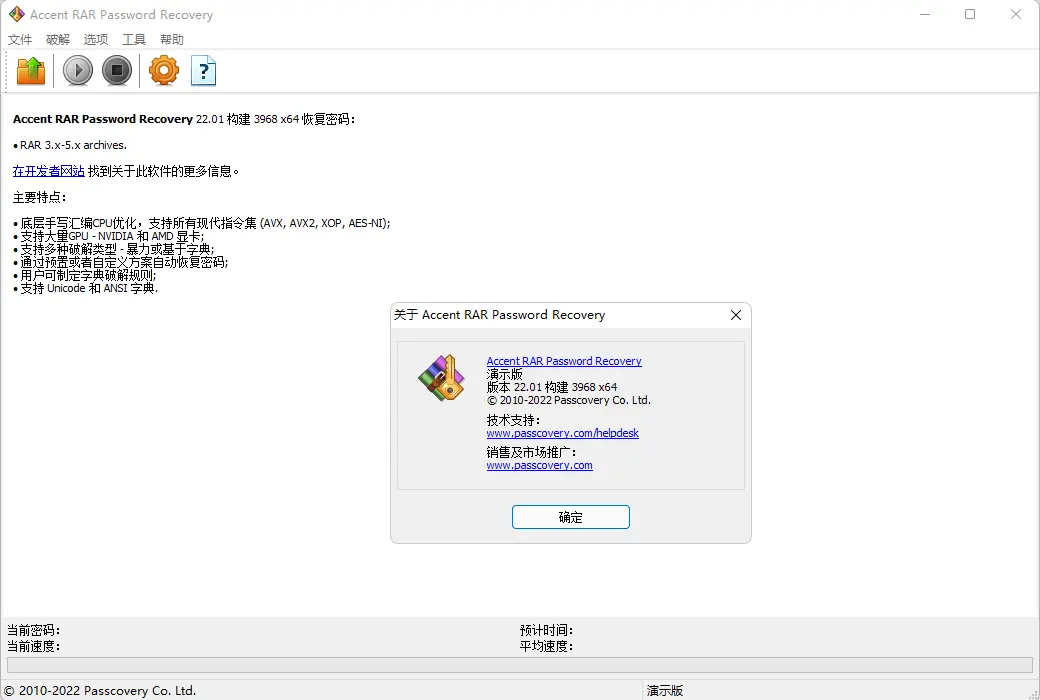The image size is (1040, 700).
Task: Open www.passcovery.com/helpdesk support link
Action: click(562, 433)
